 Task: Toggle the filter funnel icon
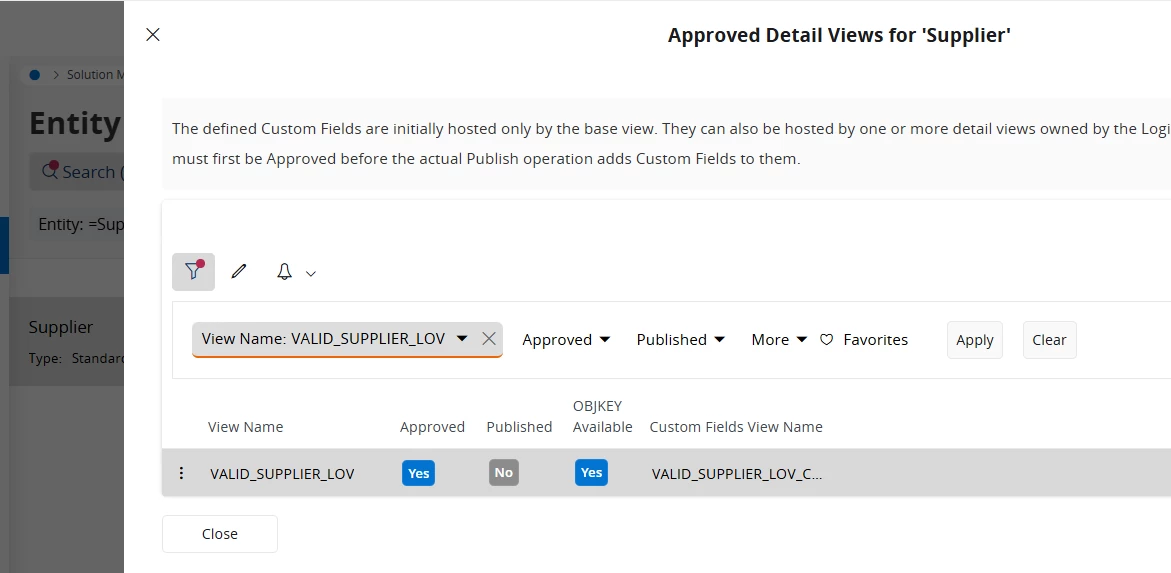tap(193, 271)
